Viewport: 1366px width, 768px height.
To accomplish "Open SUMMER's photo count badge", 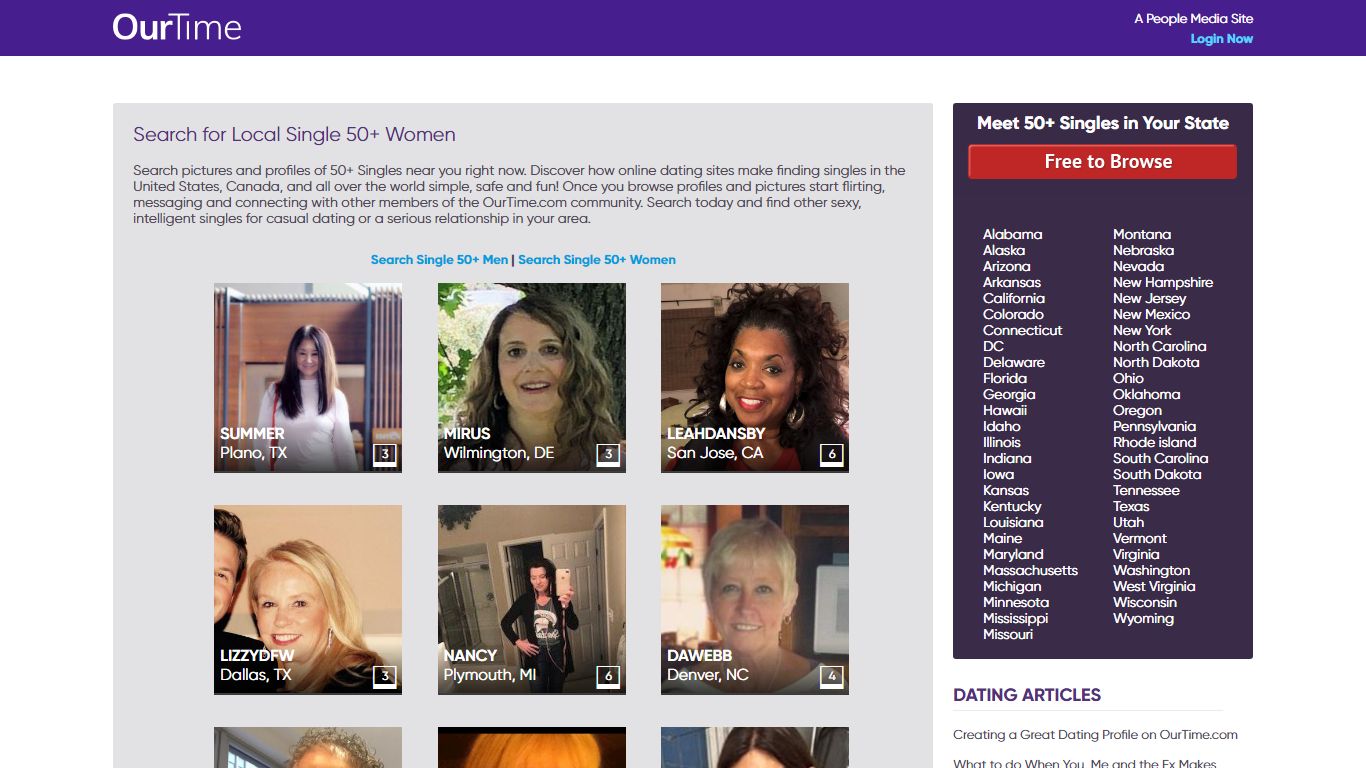I will point(385,455).
